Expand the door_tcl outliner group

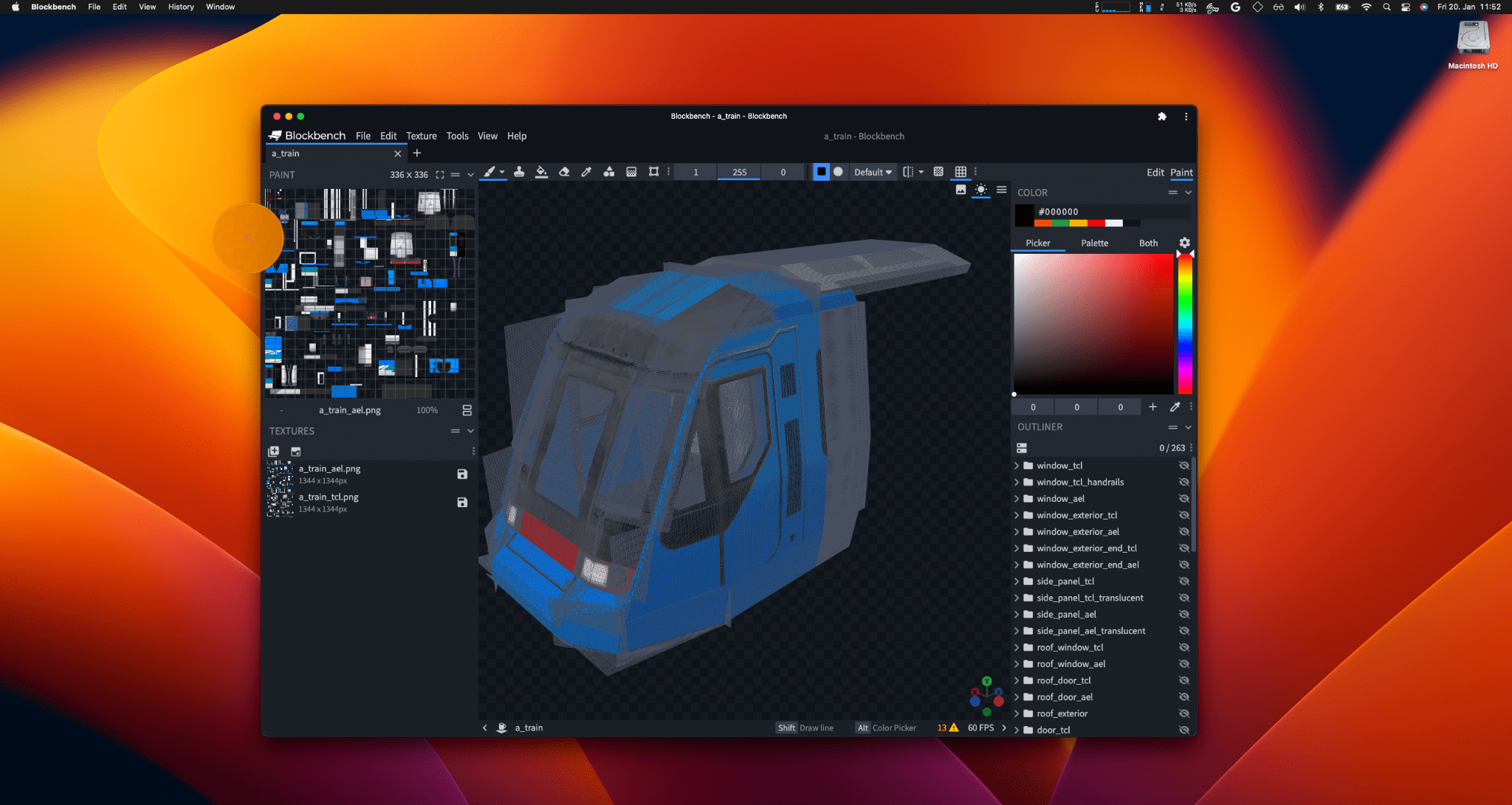coord(1019,730)
